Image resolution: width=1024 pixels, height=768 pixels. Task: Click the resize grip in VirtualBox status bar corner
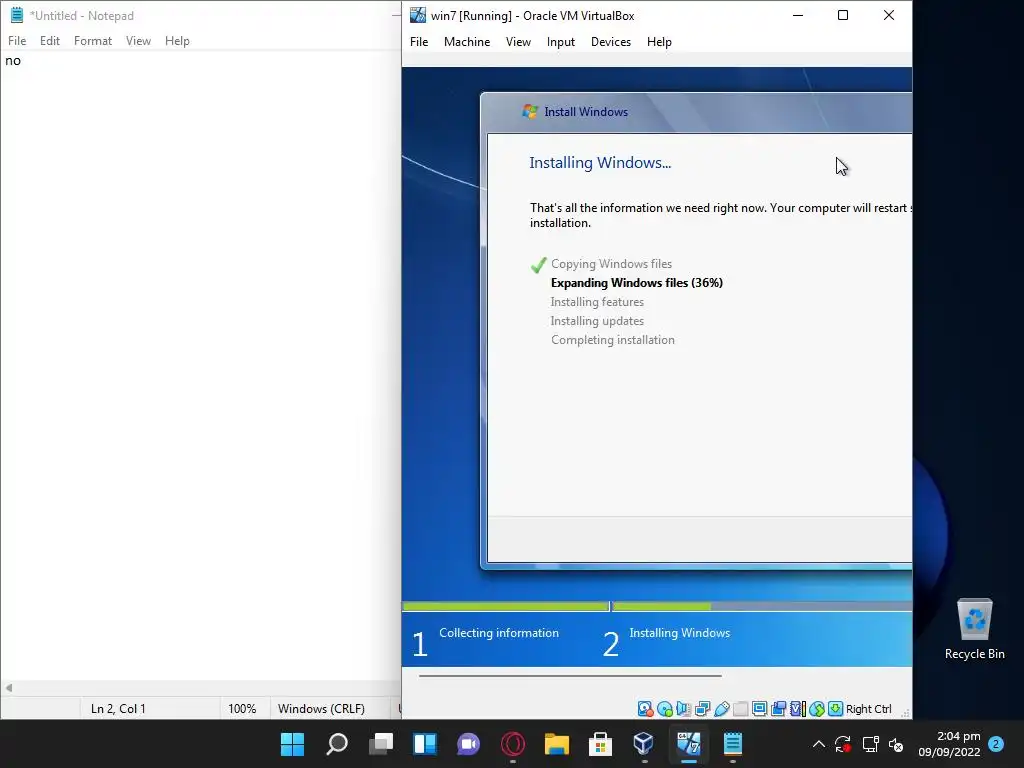[905, 712]
